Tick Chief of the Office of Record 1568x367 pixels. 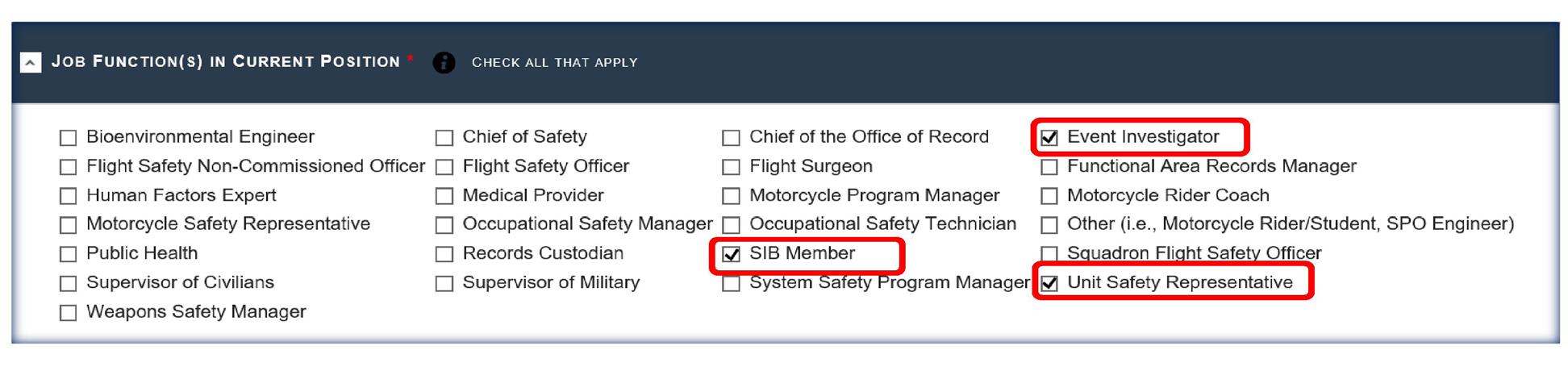(x=731, y=138)
